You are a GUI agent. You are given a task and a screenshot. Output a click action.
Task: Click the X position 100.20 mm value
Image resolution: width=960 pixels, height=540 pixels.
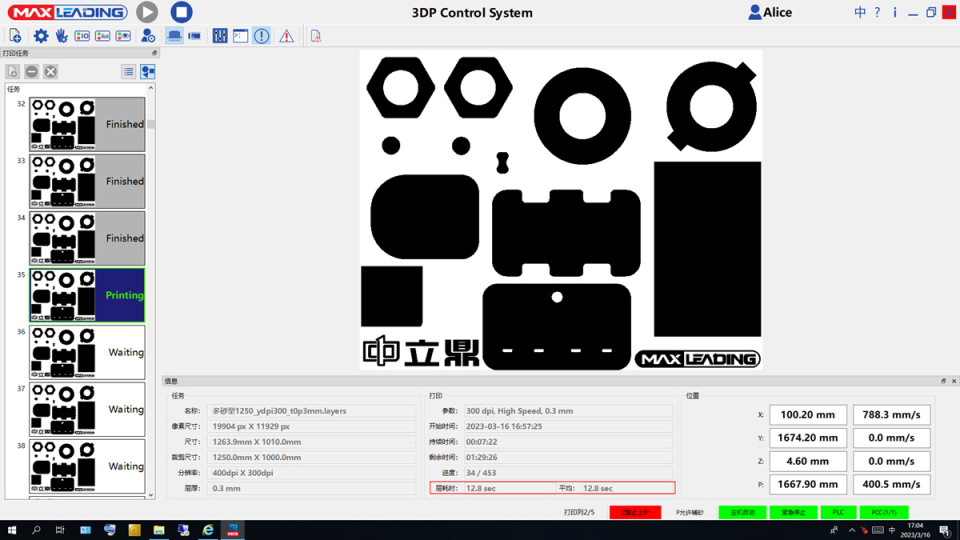[x=808, y=414]
